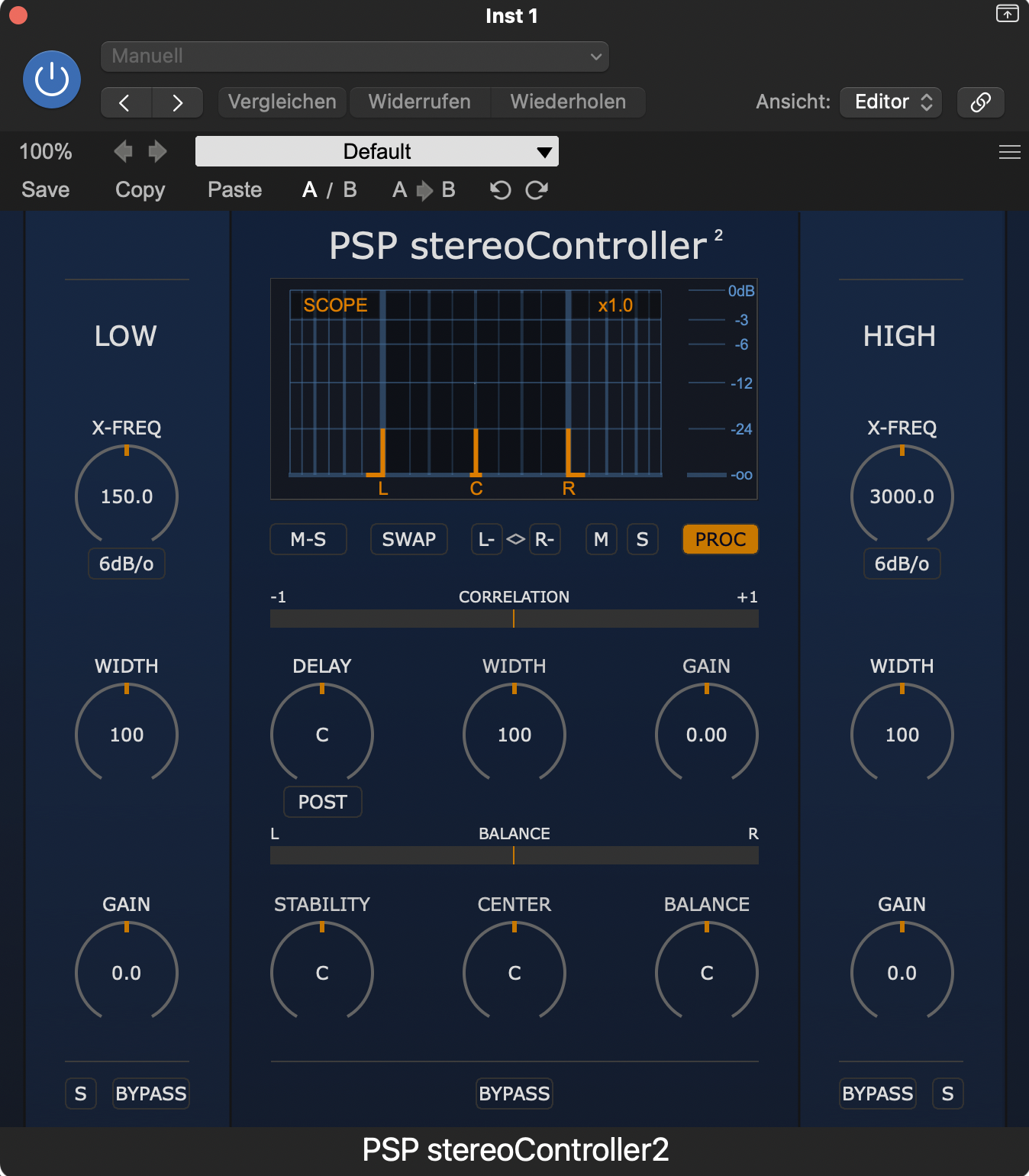Change LOW filter slope 6dB/o

[127, 564]
